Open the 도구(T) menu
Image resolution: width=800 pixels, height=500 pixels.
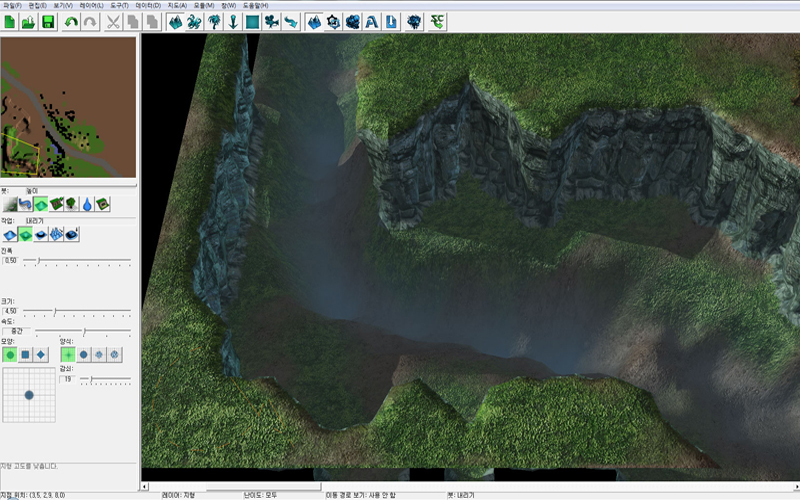[119, 5]
